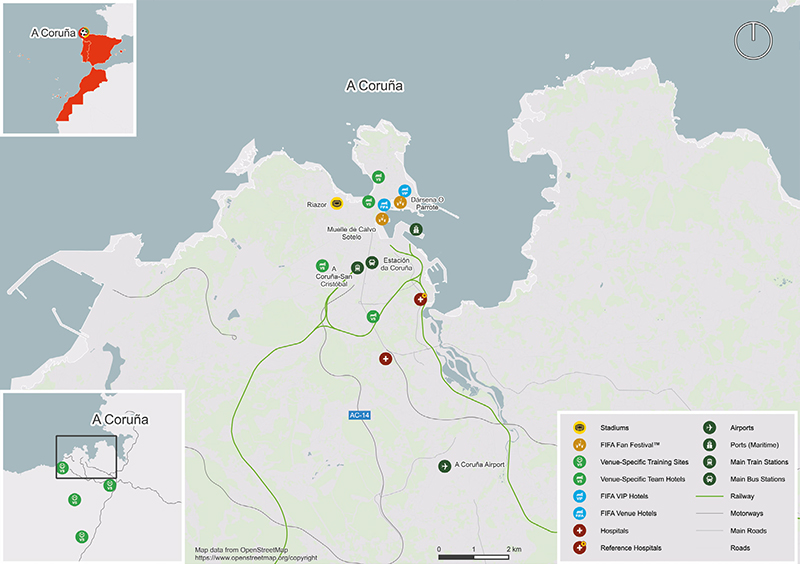Open the openstreetmap.org/copyright link
The image size is (800, 564).
(256, 558)
